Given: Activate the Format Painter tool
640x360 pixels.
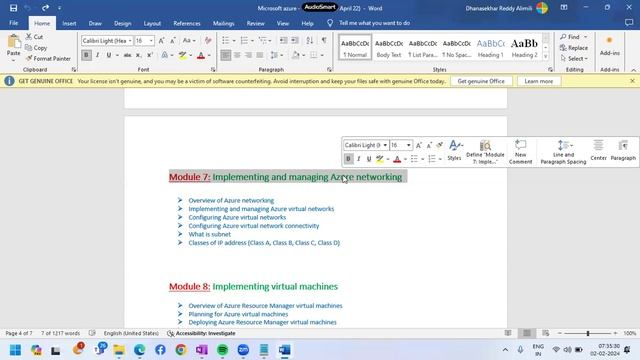Looking at the screenshot, I should [x=48, y=58].
